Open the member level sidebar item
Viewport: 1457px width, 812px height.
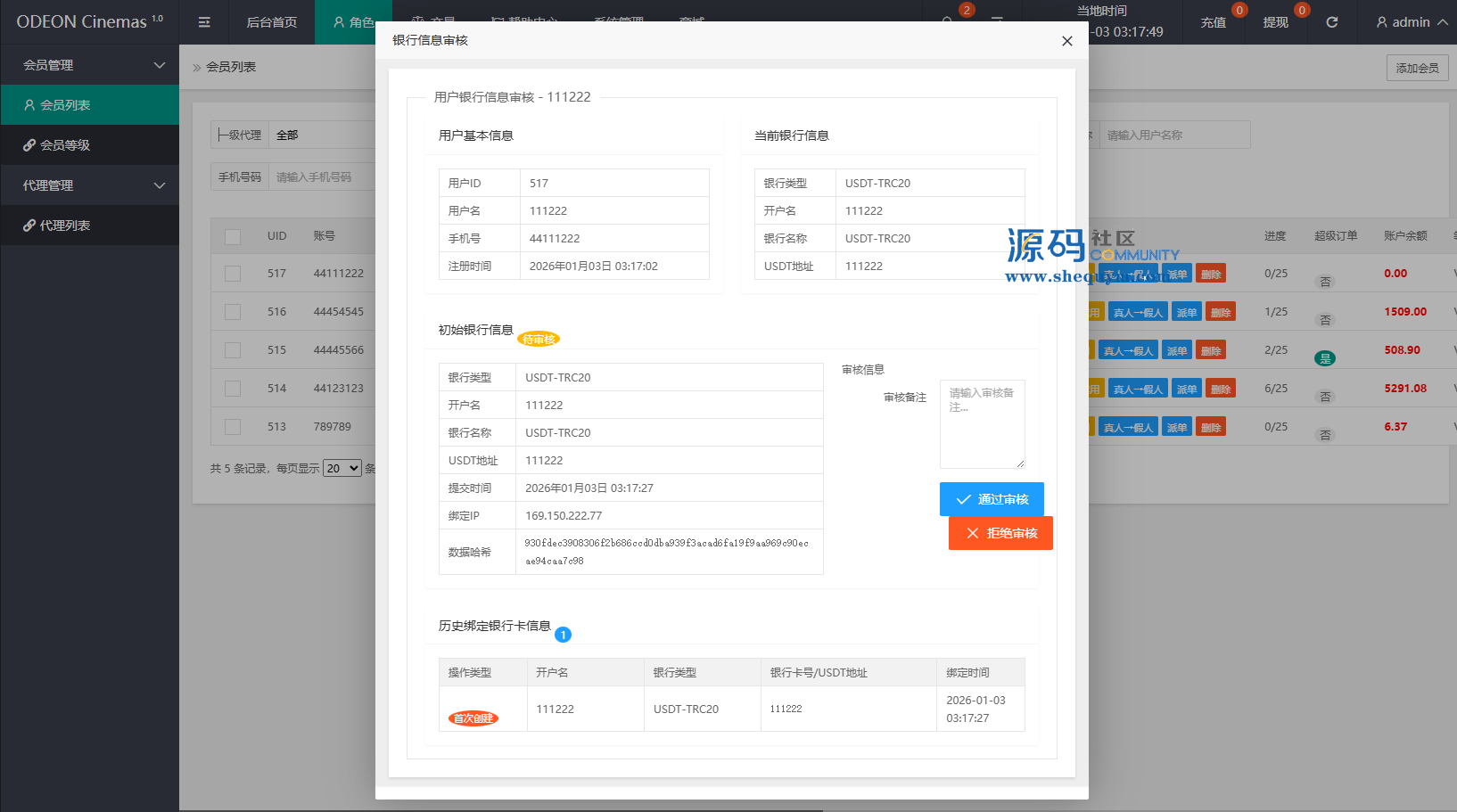(x=64, y=145)
